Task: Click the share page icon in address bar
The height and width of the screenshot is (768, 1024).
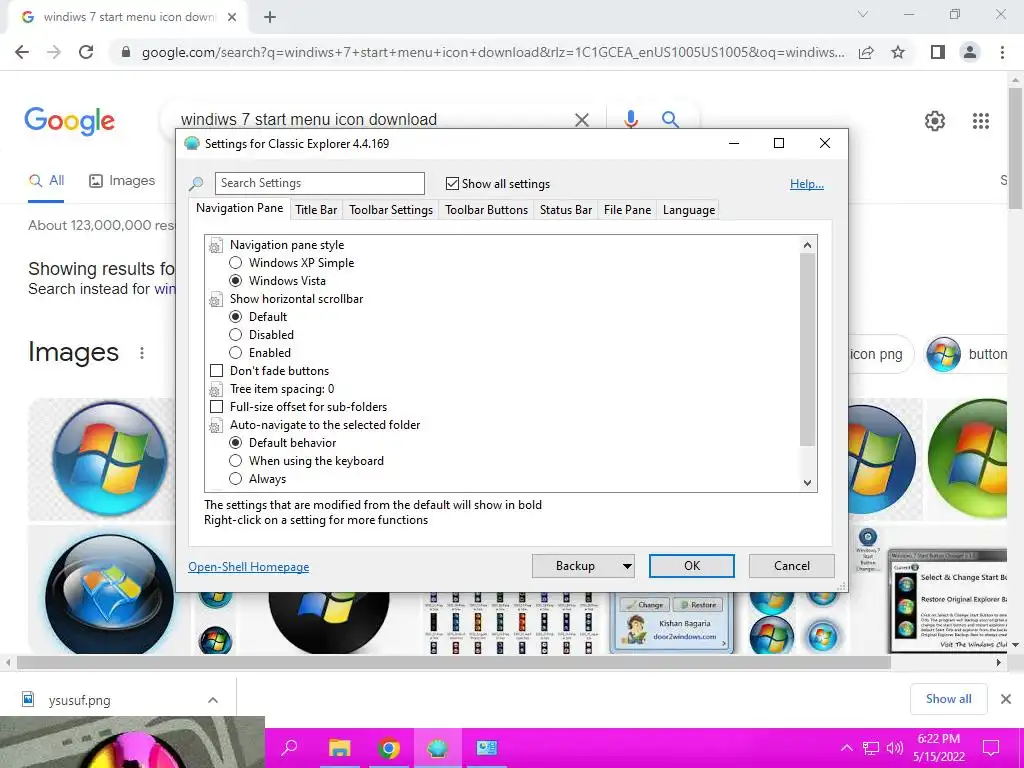Action: pyautogui.click(x=866, y=52)
